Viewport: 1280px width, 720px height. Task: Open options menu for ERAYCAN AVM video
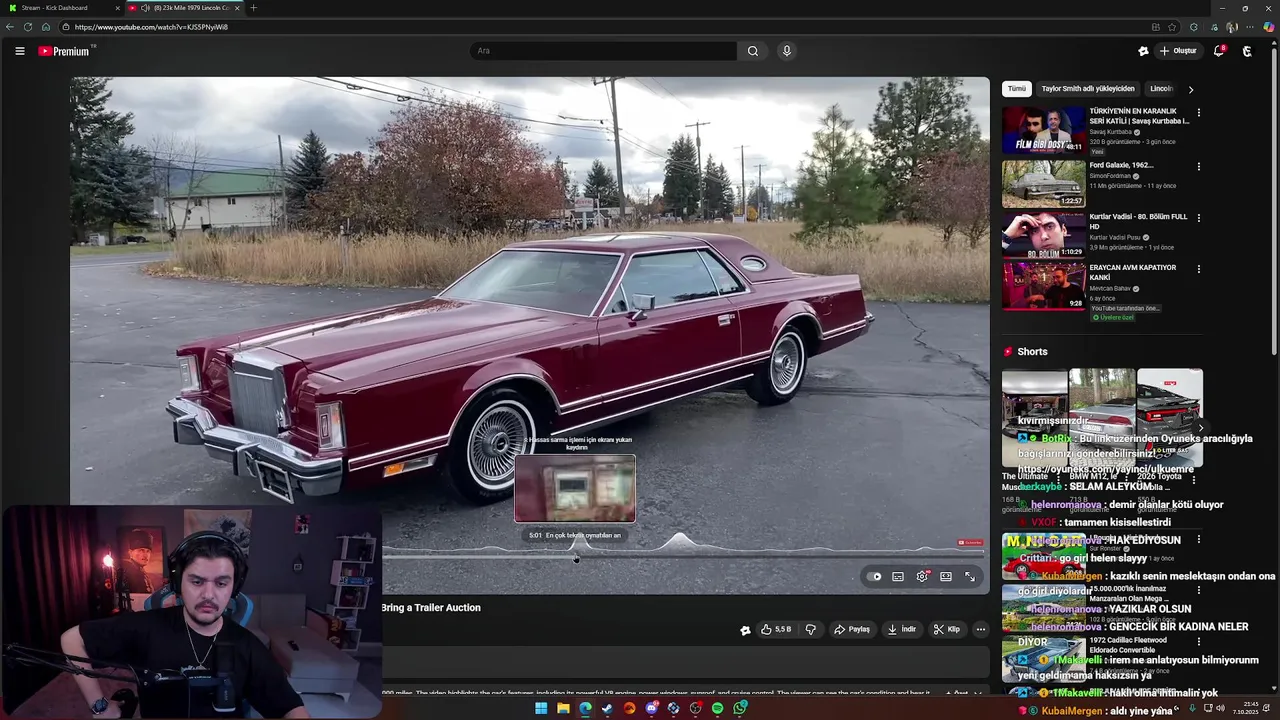1198,268
